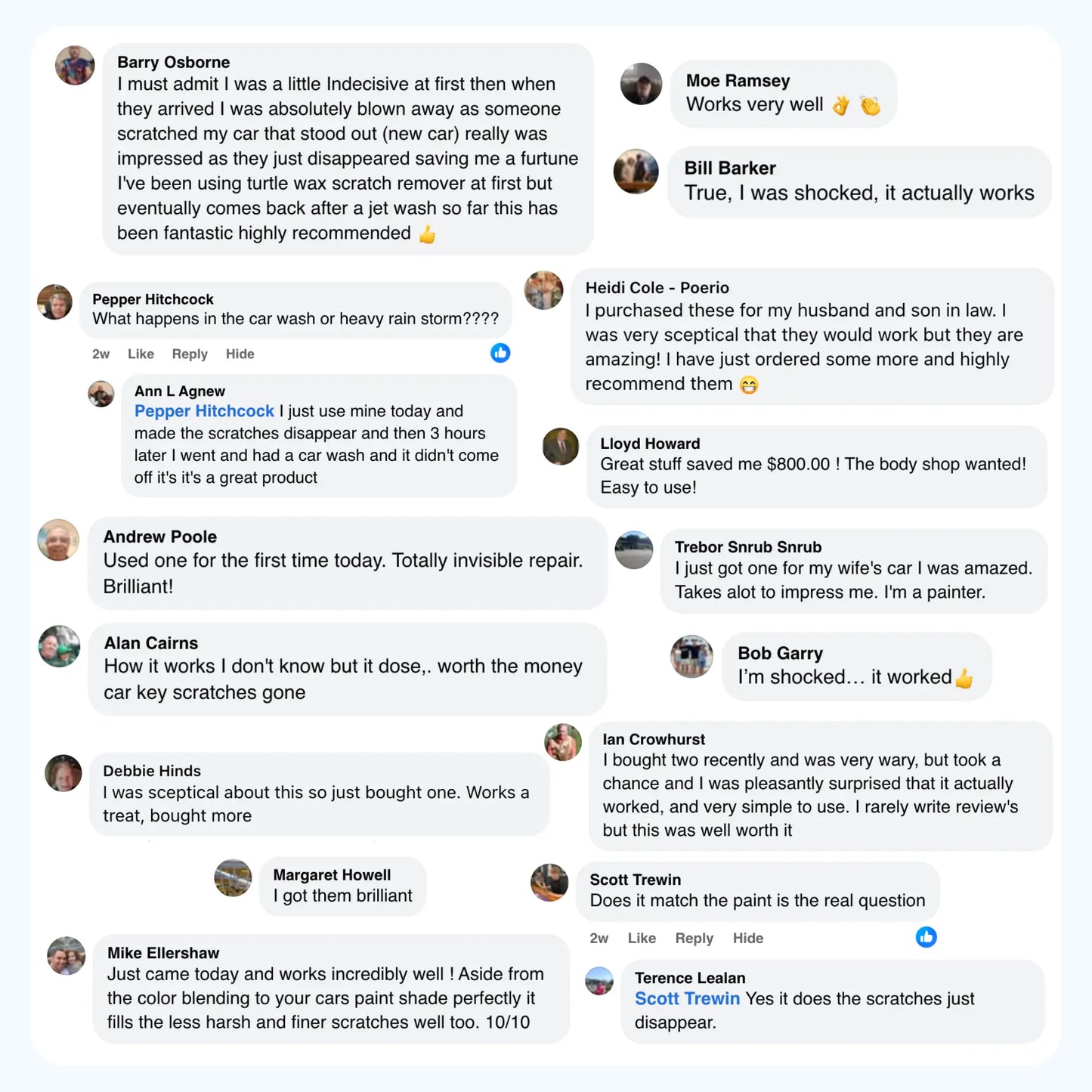Click the Trebor Snrub Snrub commenter name
The image size is (1092, 1092).
(x=747, y=547)
